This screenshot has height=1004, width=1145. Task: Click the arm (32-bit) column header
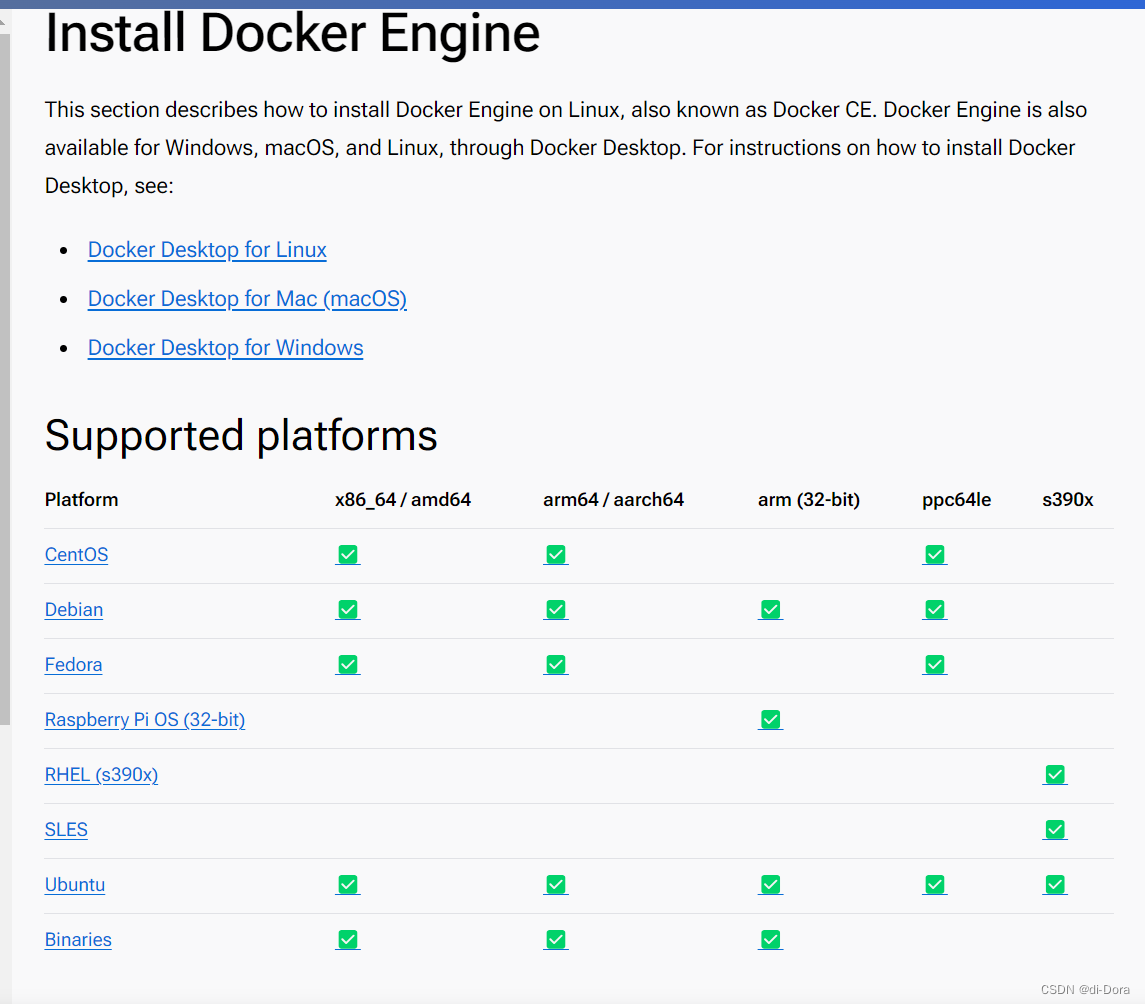pyautogui.click(x=808, y=500)
